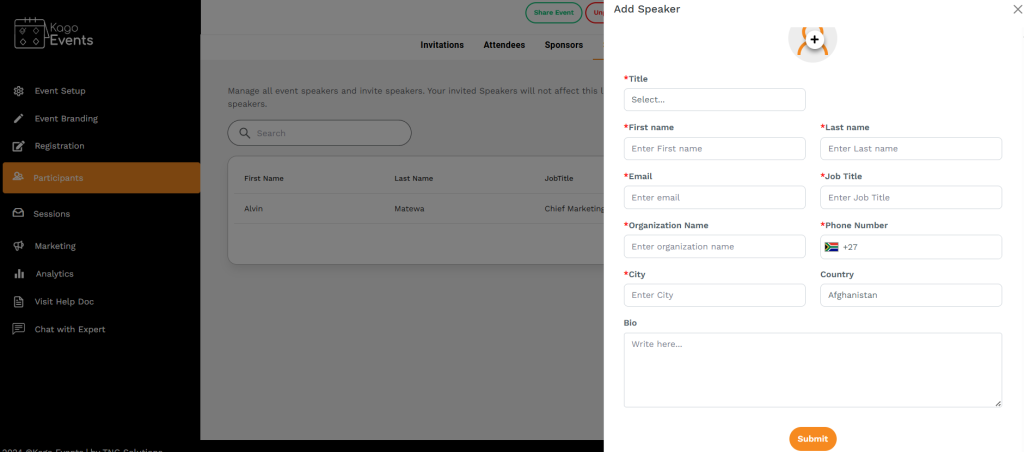This screenshot has width=1024, height=452.
Task: Click the Share Event button
Action: [x=553, y=13]
